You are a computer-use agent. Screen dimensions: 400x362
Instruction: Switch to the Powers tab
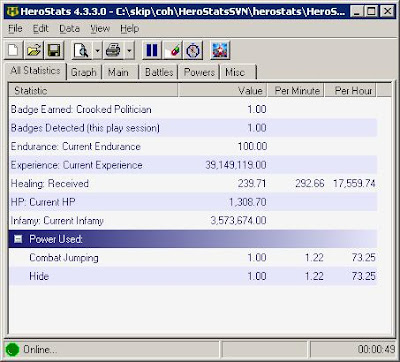tap(199, 72)
